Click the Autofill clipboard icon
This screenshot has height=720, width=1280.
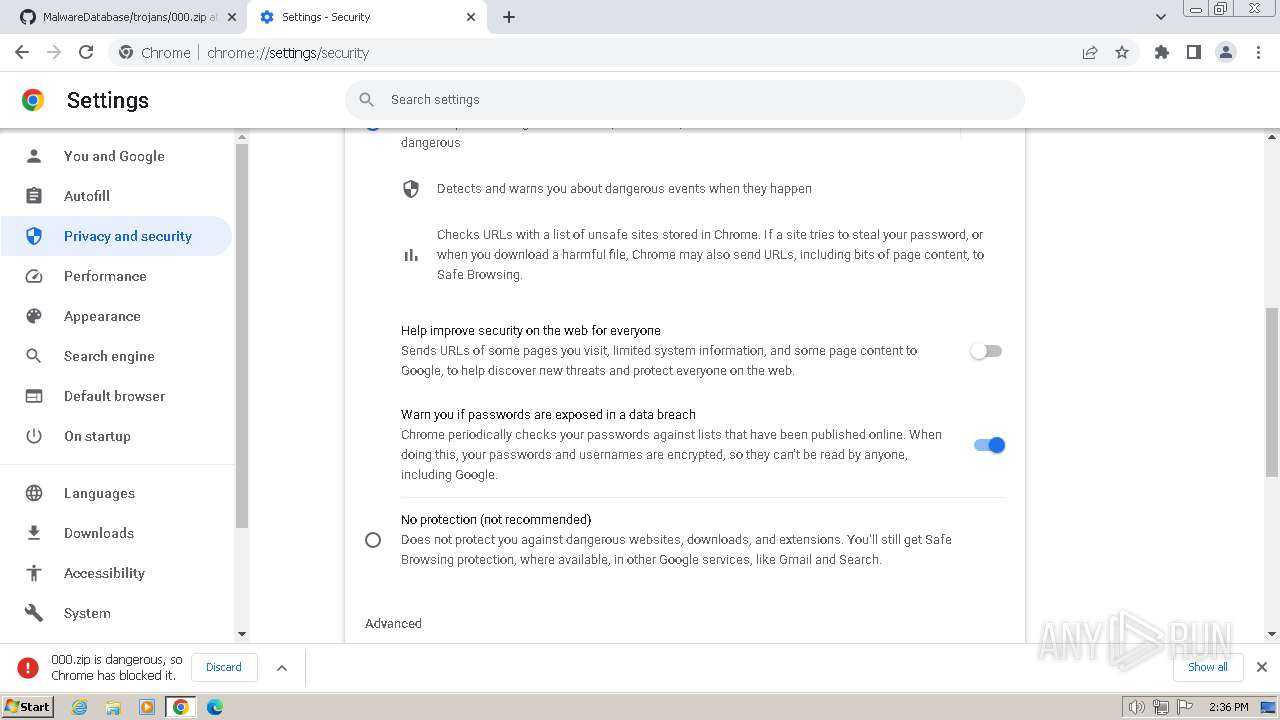(x=34, y=196)
